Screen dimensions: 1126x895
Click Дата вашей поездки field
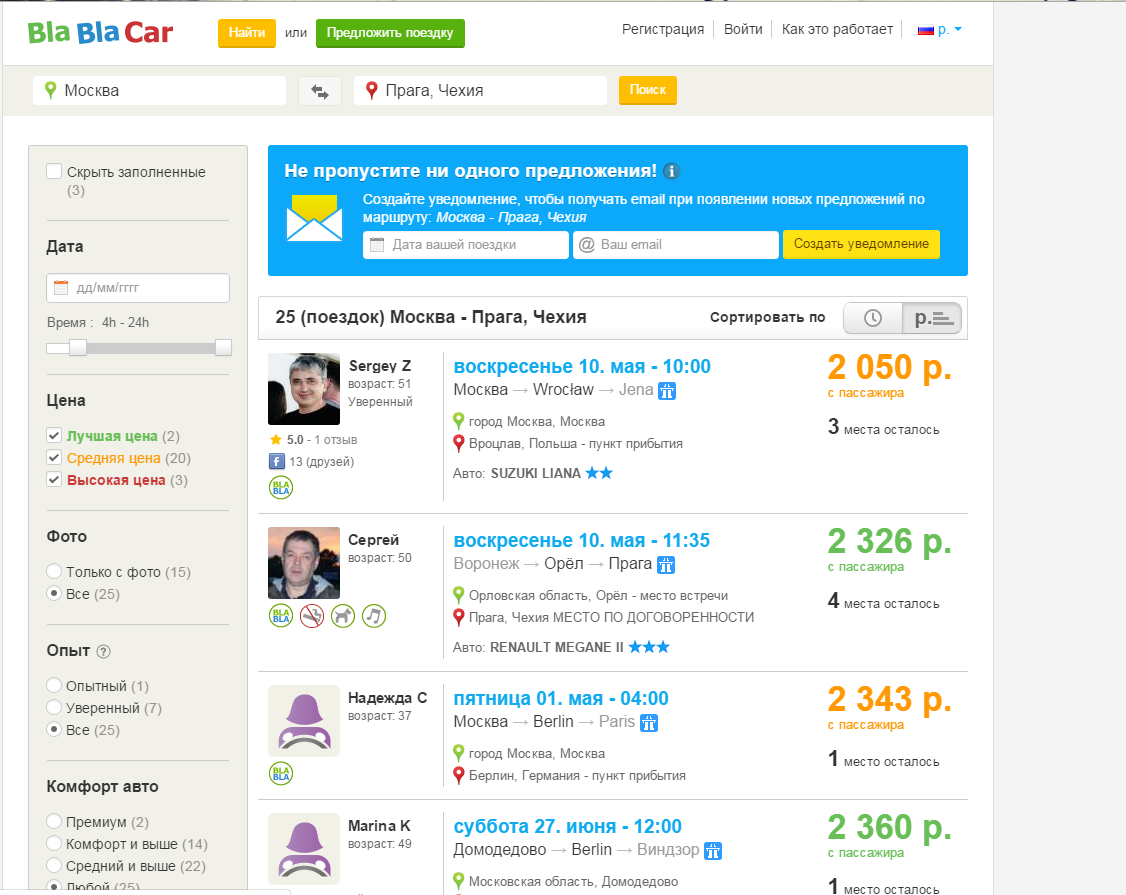(x=465, y=245)
